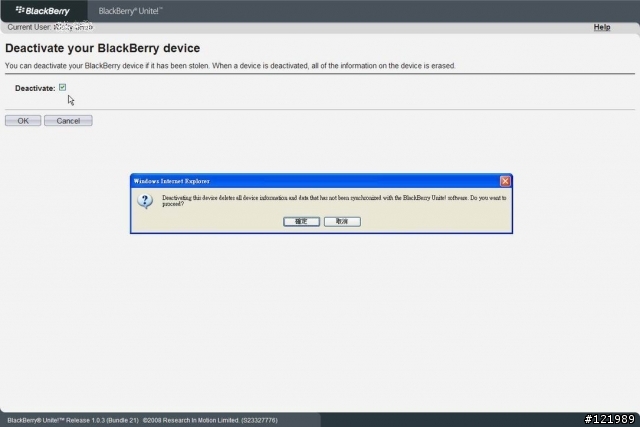Click the BlackBerry logo in header
Screen dimensions: 640x427
click(43, 11)
